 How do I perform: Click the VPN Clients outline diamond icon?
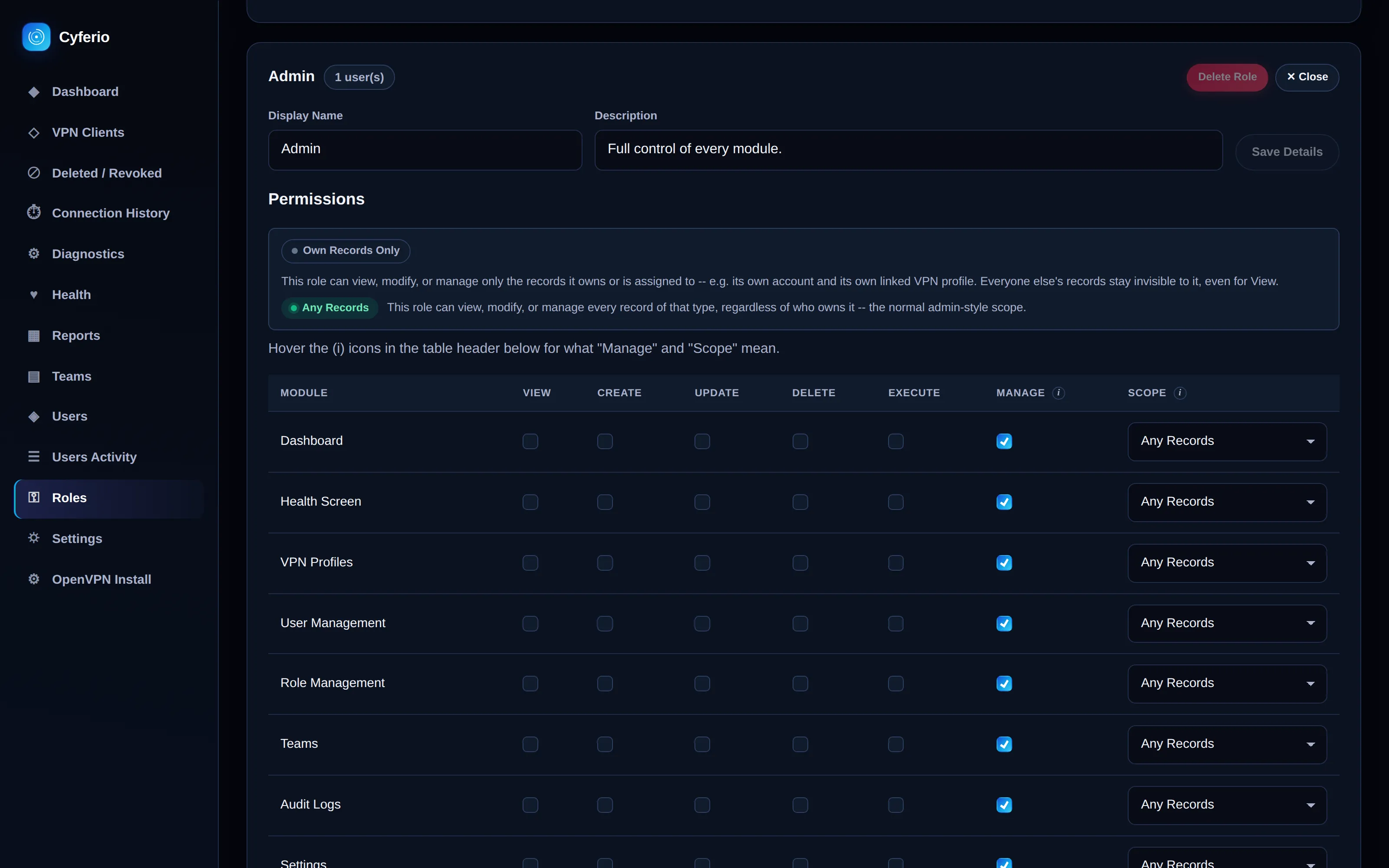click(34, 133)
